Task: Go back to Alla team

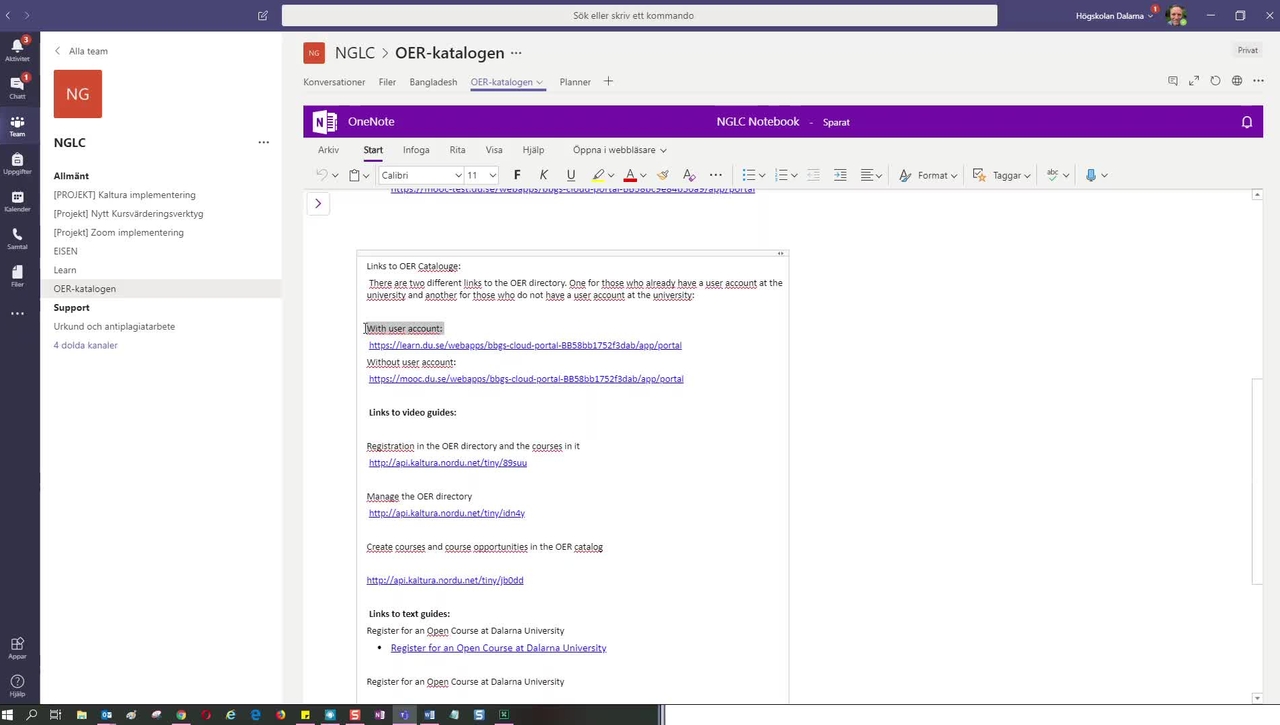Action: click(x=82, y=51)
